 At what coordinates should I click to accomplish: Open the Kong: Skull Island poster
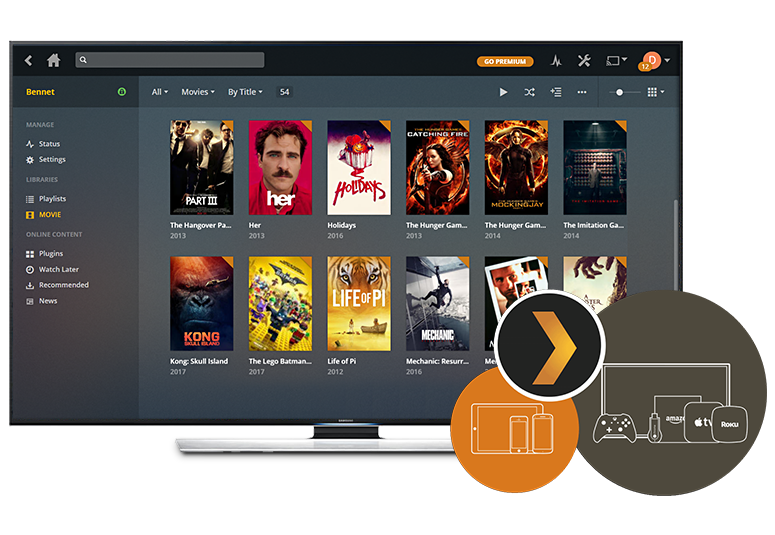pos(202,304)
